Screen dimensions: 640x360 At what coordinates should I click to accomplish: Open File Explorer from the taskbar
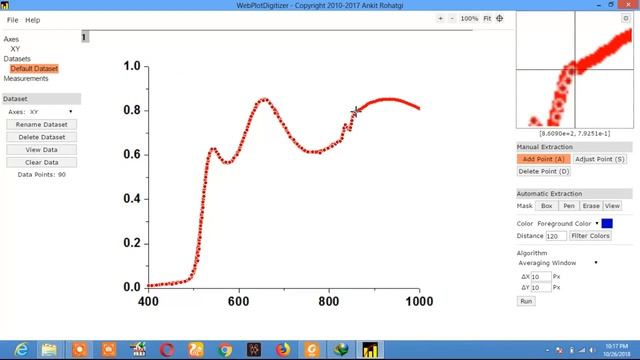click(x=49, y=350)
